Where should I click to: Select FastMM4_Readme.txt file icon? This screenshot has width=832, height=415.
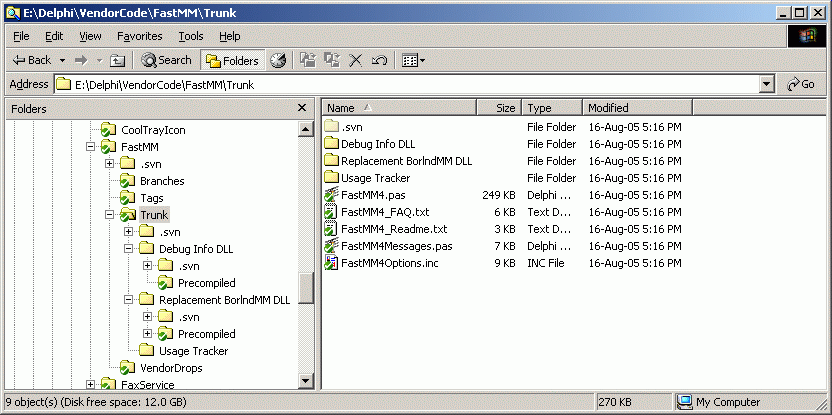pyautogui.click(x=331, y=229)
